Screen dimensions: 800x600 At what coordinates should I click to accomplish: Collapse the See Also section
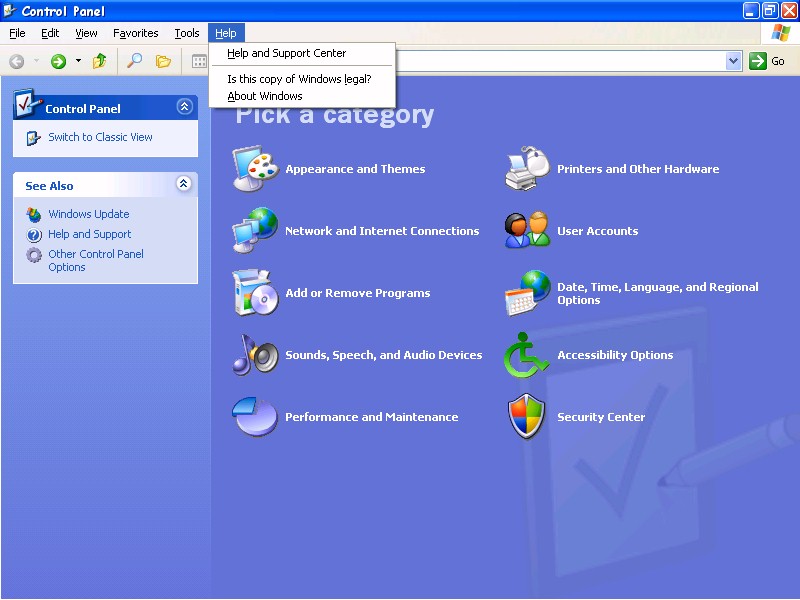184,184
